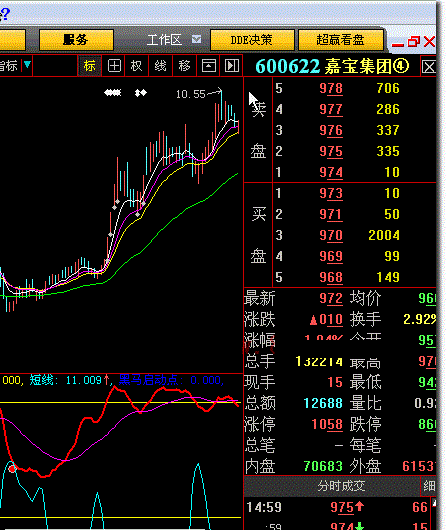
Task: Click buy level 1 price 973
Action: 331,193
